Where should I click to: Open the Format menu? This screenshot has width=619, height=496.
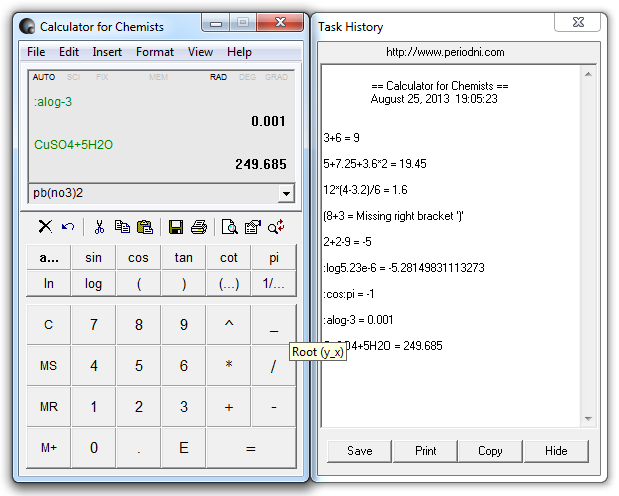click(155, 52)
